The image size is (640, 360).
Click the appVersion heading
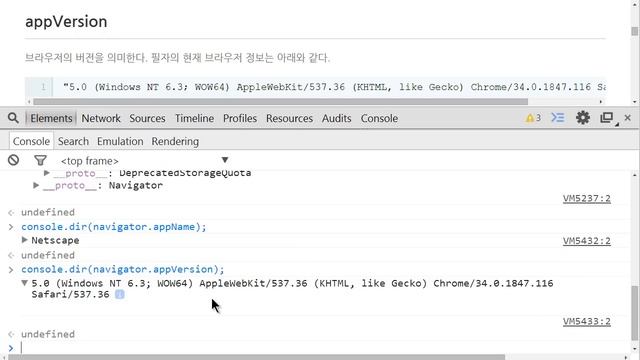click(66, 22)
